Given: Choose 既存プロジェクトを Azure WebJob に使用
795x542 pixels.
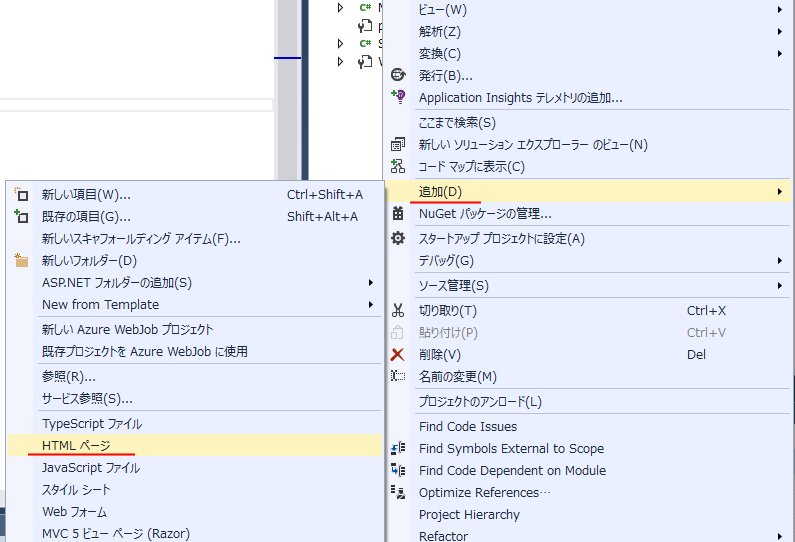Looking at the screenshot, I should pyautogui.click(x=195, y=351).
